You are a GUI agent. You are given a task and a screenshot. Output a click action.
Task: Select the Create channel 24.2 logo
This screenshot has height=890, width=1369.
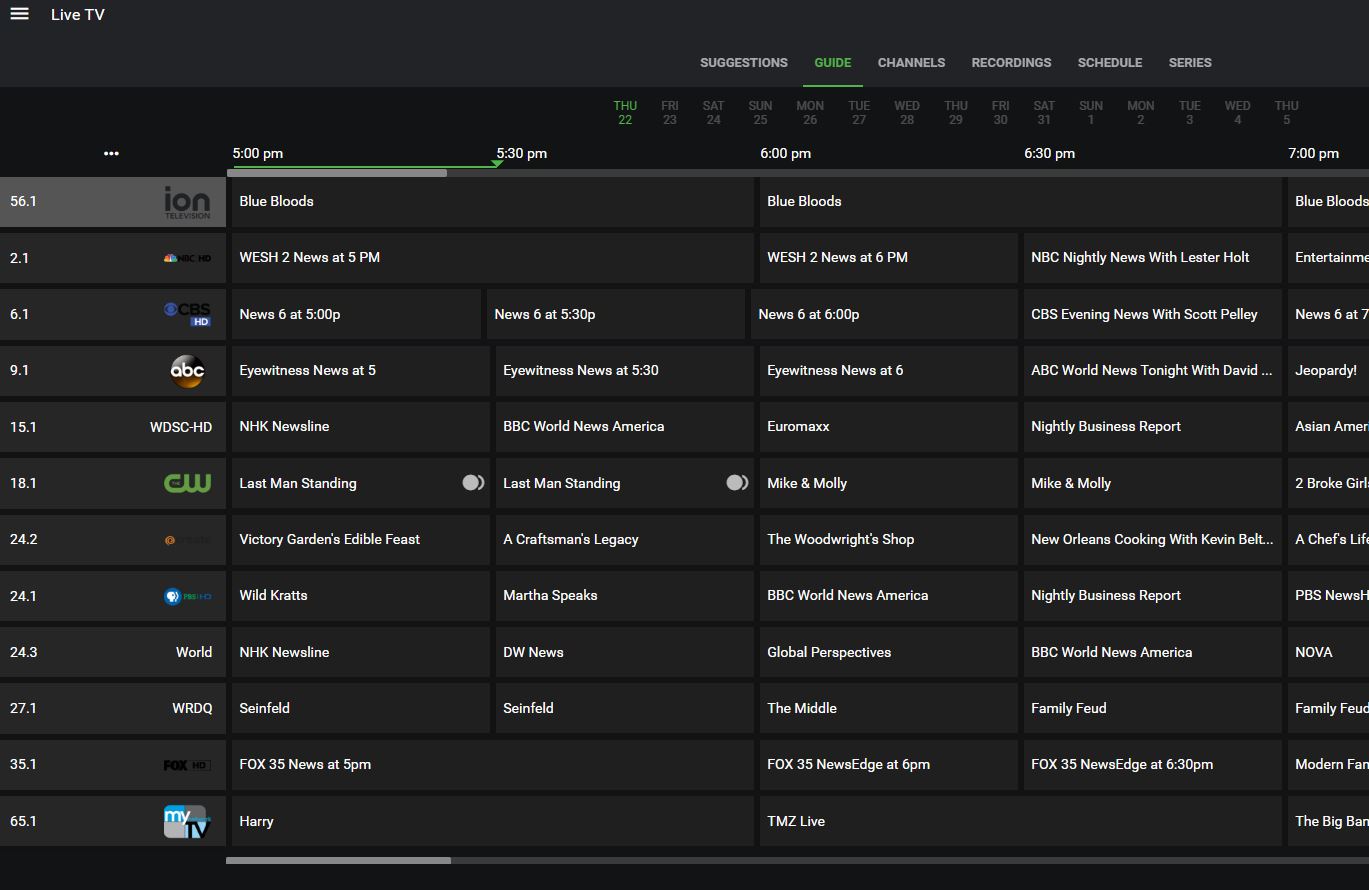(187, 539)
